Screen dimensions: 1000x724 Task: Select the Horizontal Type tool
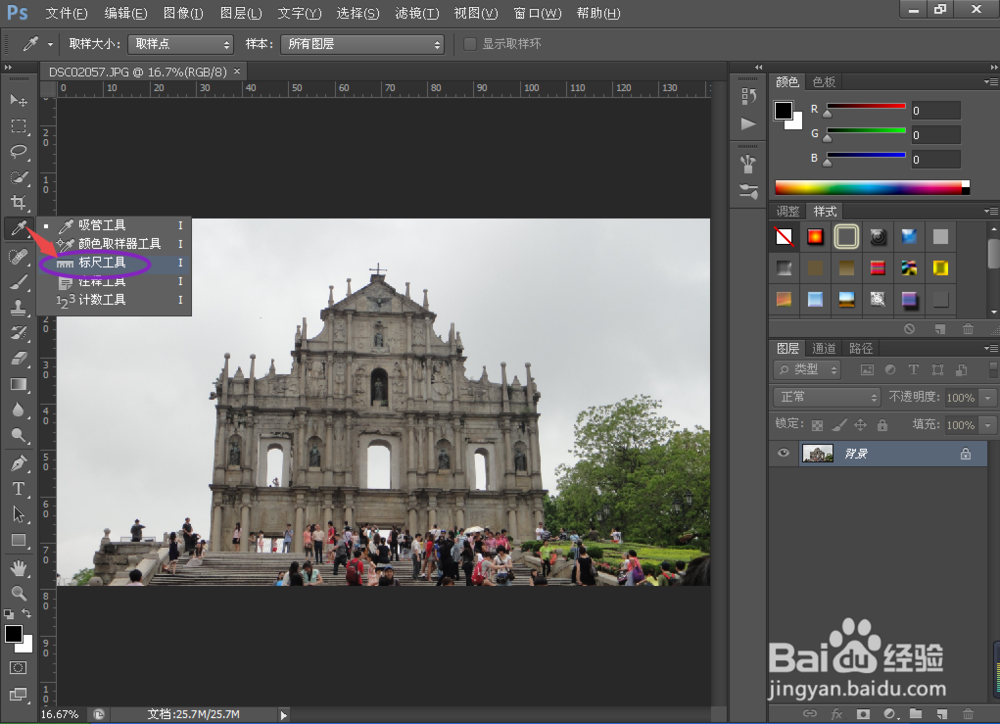tap(18, 489)
